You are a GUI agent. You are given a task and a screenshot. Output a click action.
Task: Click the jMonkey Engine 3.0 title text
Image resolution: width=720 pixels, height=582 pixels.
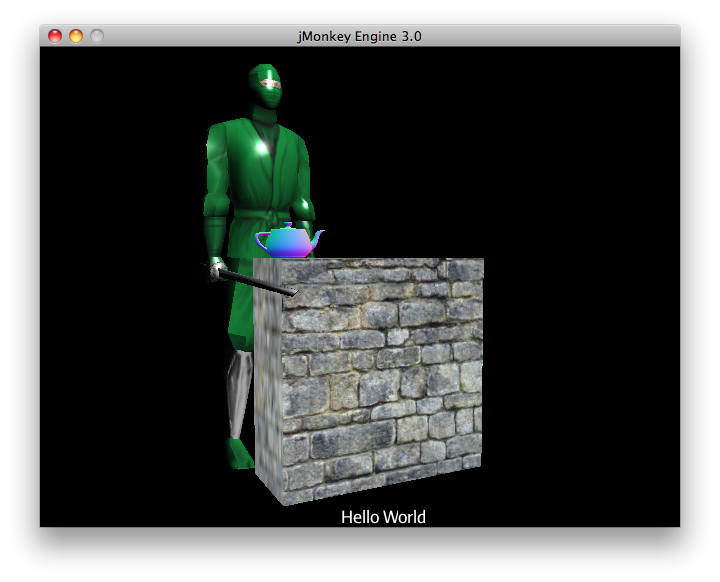coord(360,36)
